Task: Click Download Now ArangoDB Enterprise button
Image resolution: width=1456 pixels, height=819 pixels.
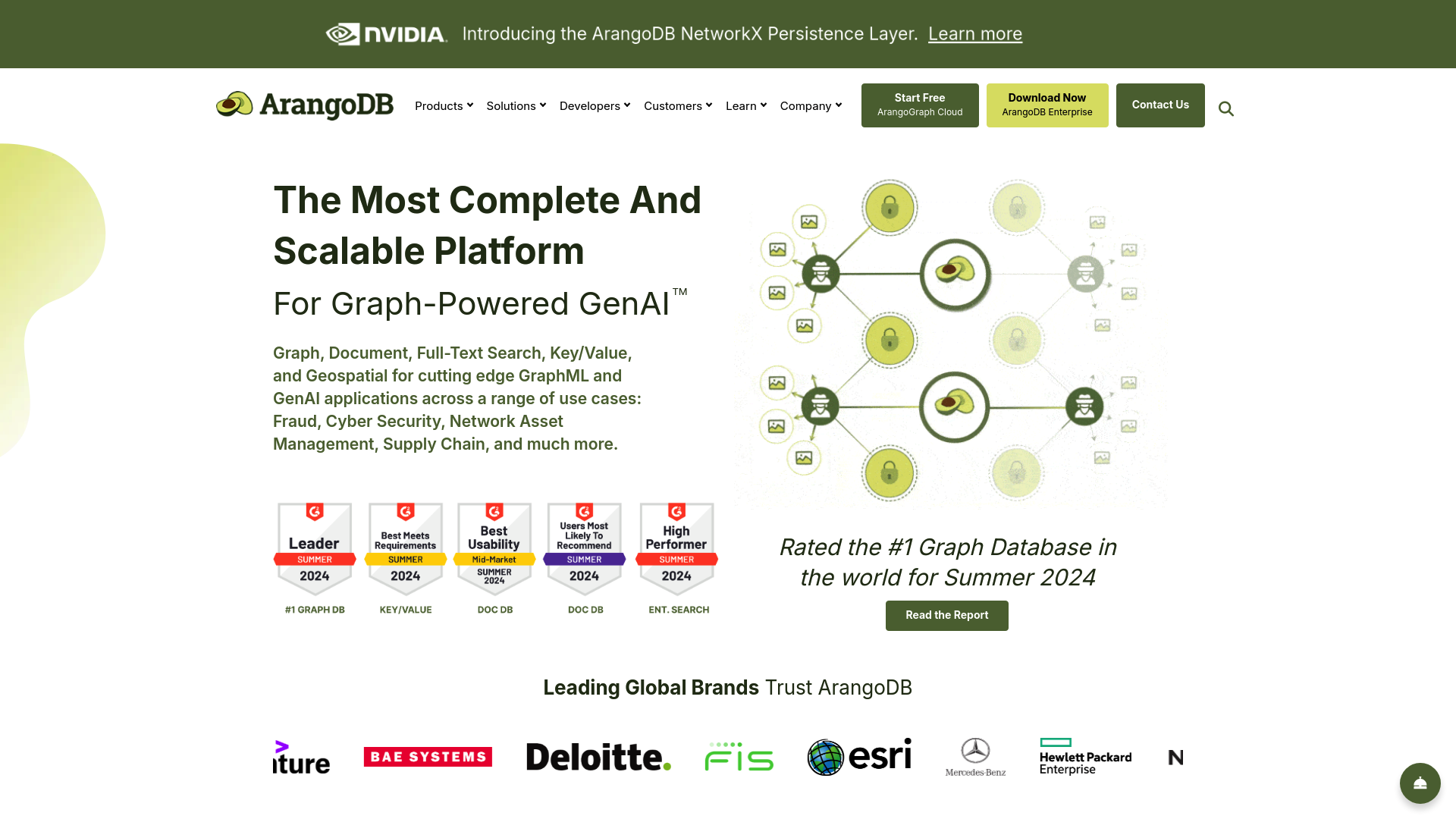Action: pos(1047,105)
